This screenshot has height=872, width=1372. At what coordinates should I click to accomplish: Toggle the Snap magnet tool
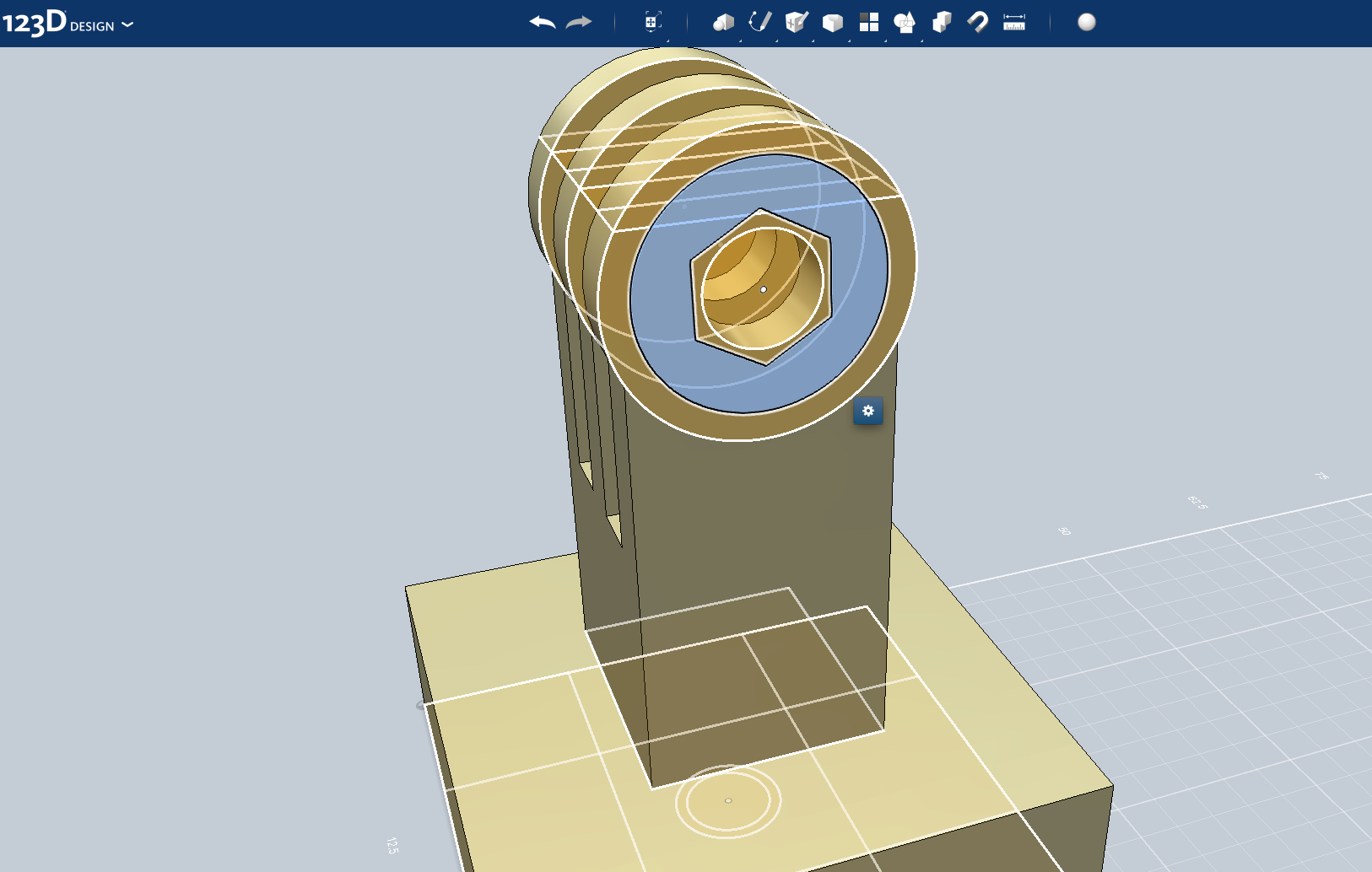coord(978,23)
